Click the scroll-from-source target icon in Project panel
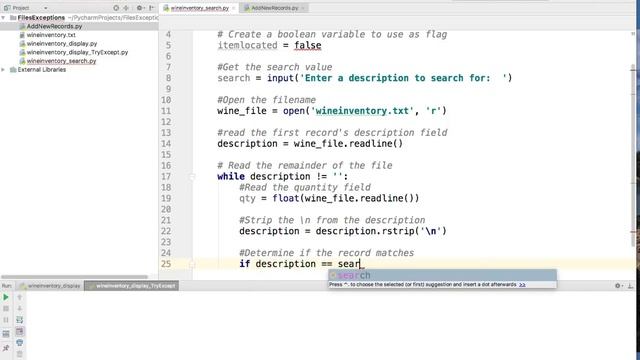Viewport: 640px width, 360px height. pyautogui.click(x=116, y=8)
